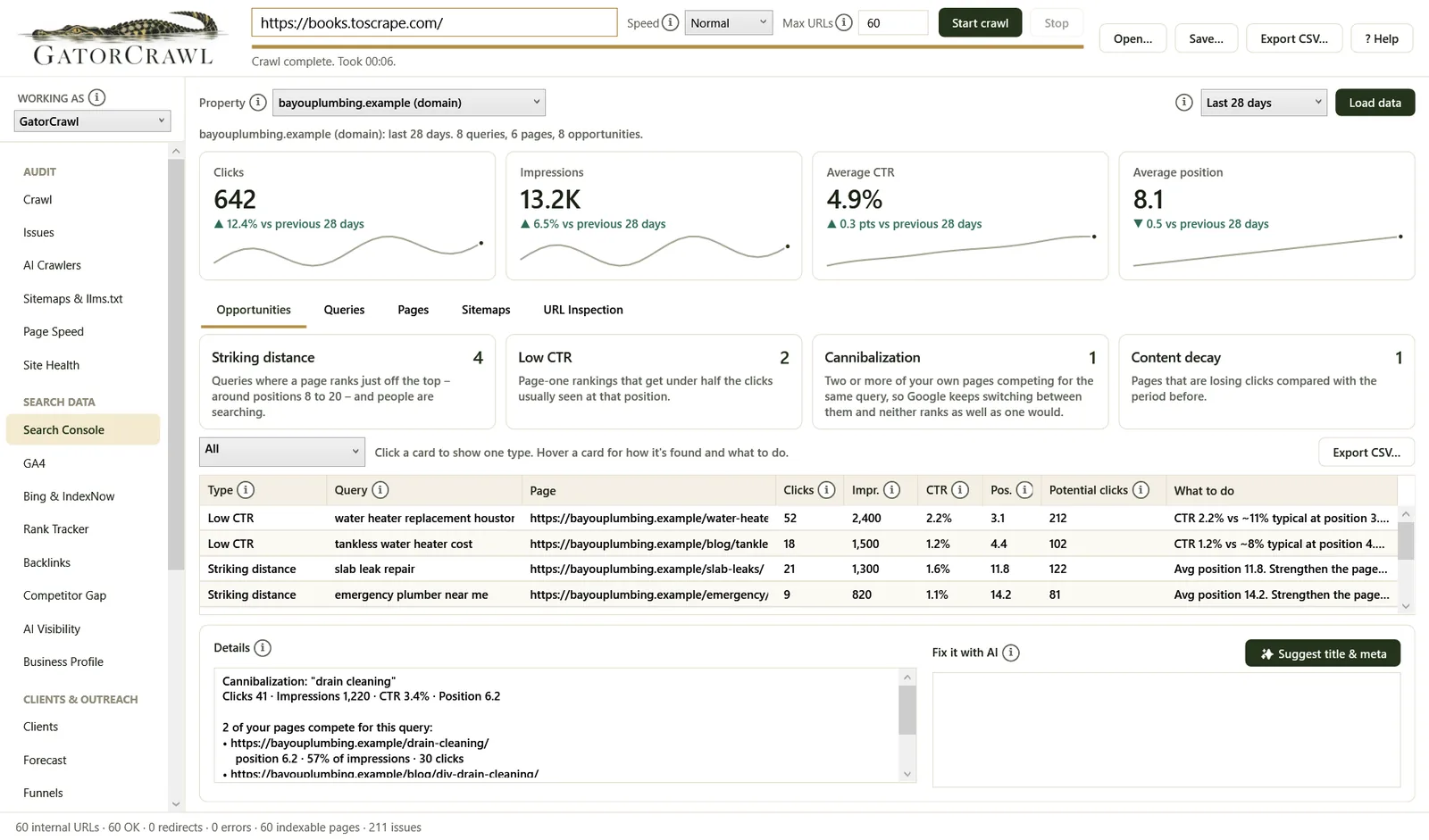Click the info icon next to WORKING AS

coord(96,97)
